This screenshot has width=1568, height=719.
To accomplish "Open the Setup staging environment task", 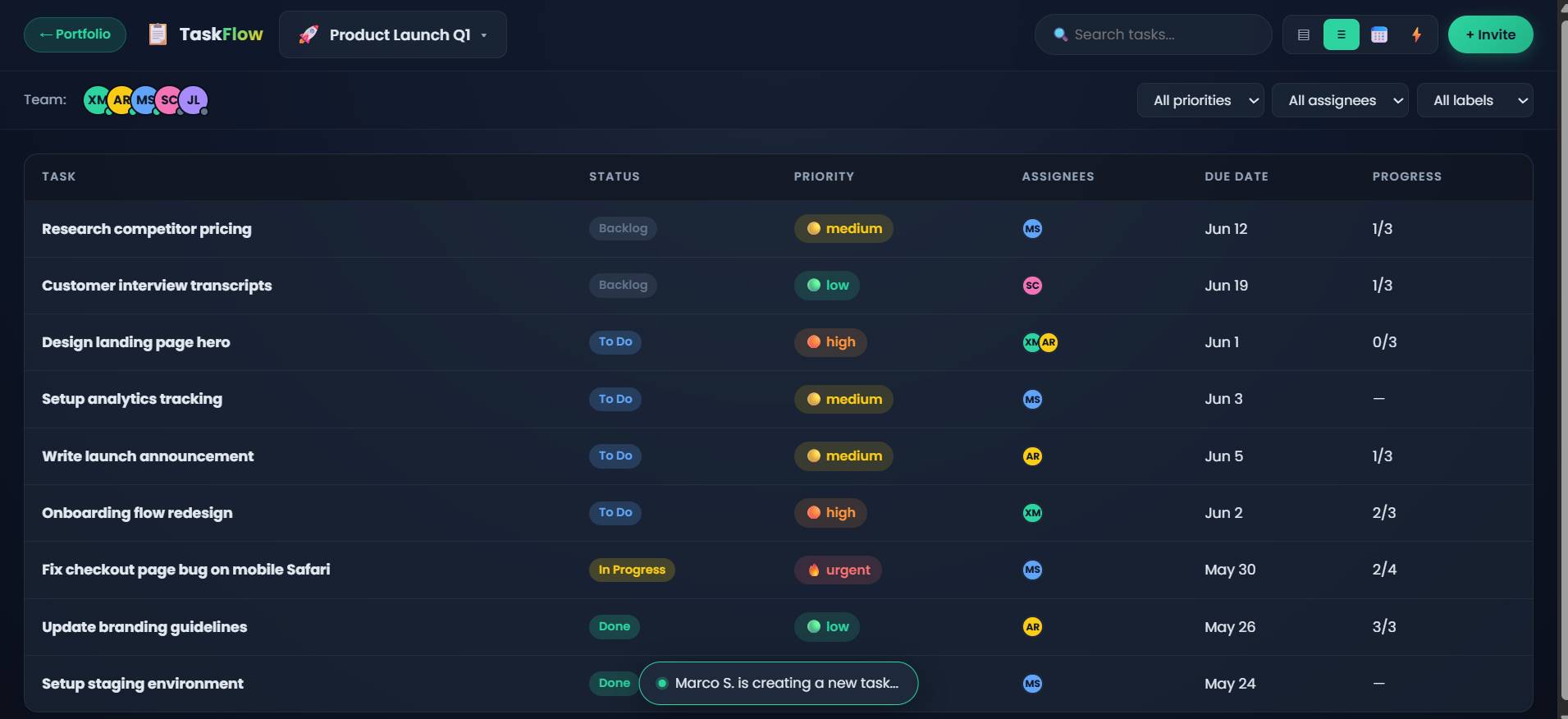I will 143,684.
